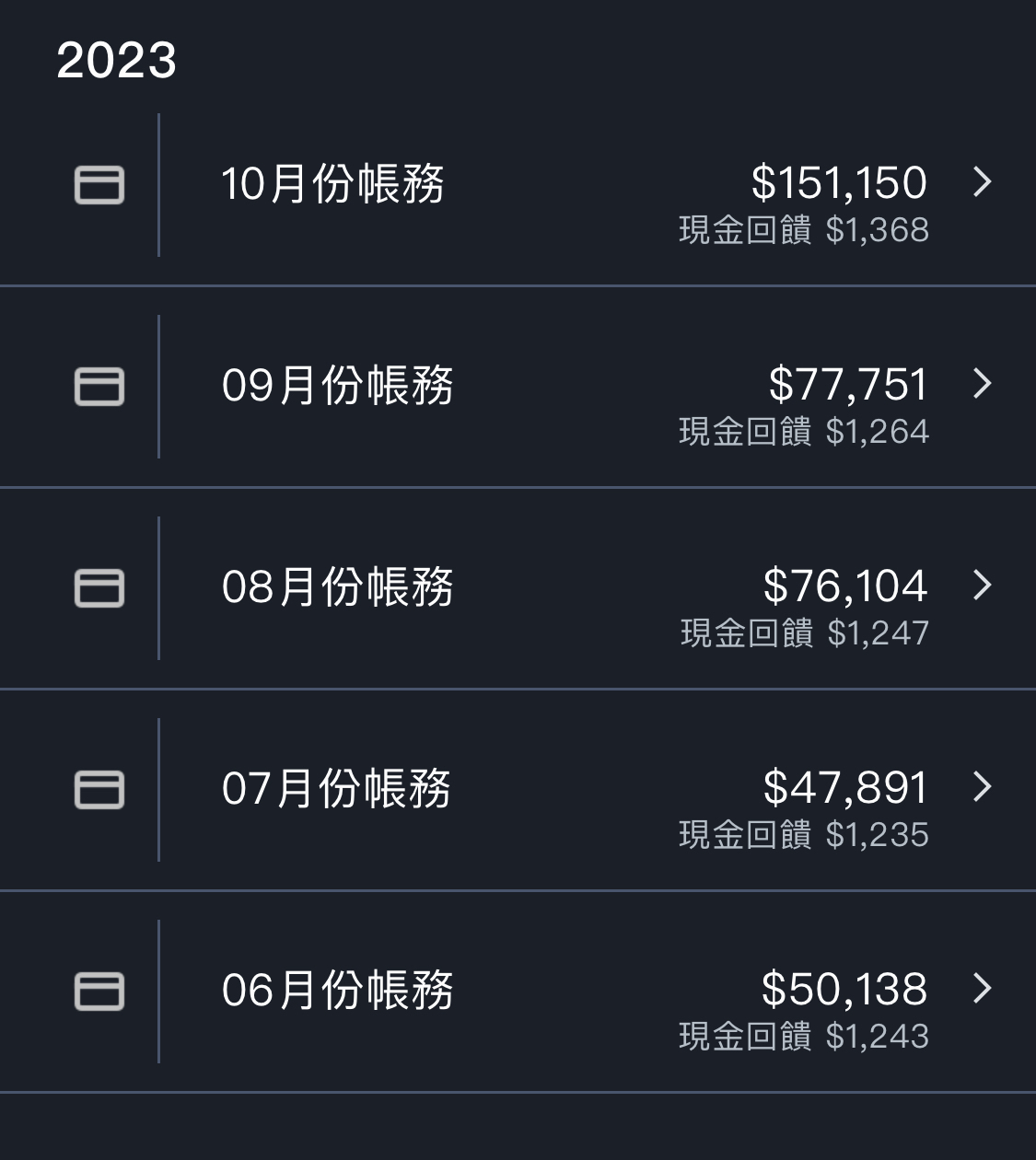
Task: Select the 08月份帳務 statement label
Action: pos(337,586)
